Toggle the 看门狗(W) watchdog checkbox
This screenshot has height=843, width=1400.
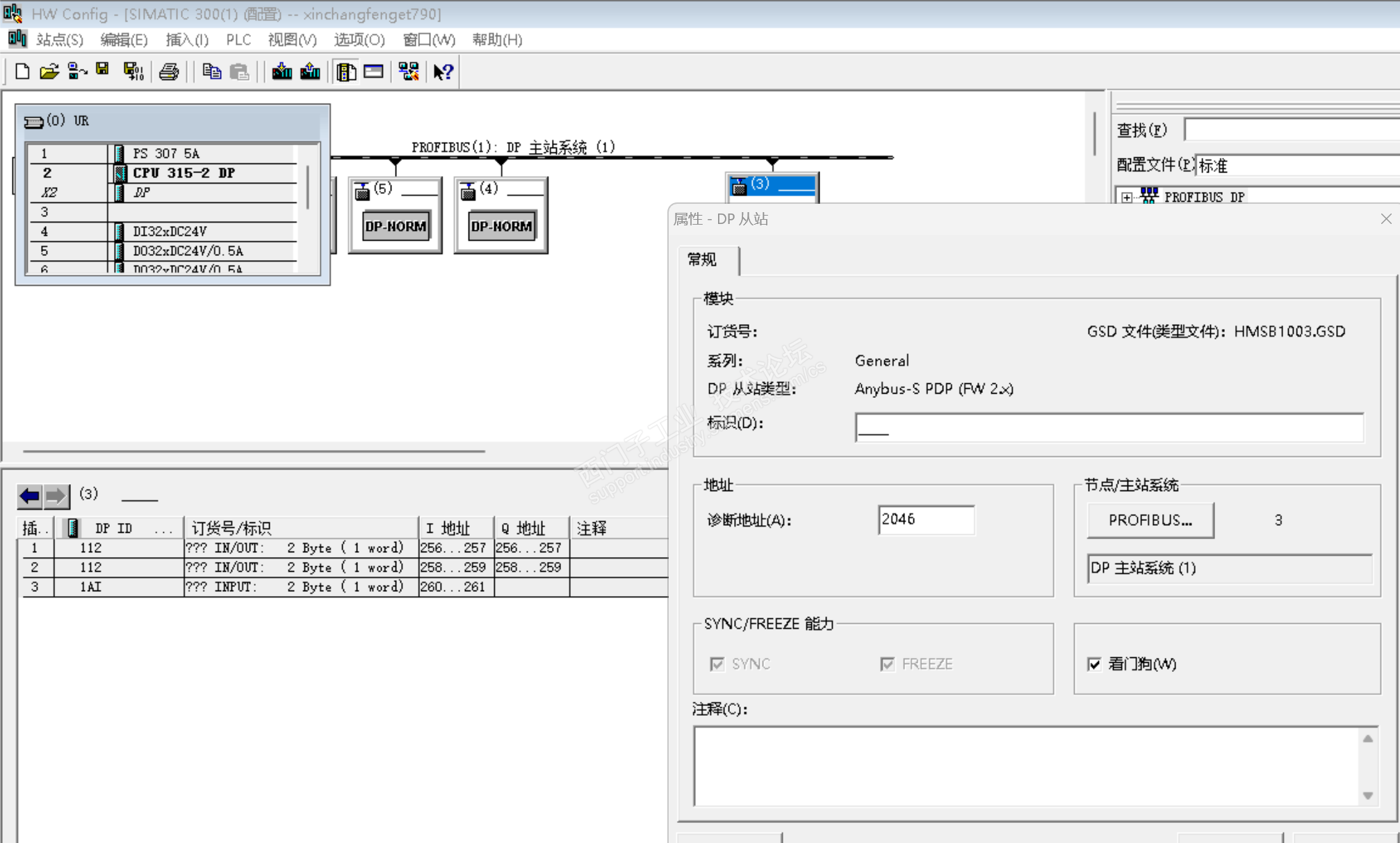pyautogui.click(x=1095, y=664)
